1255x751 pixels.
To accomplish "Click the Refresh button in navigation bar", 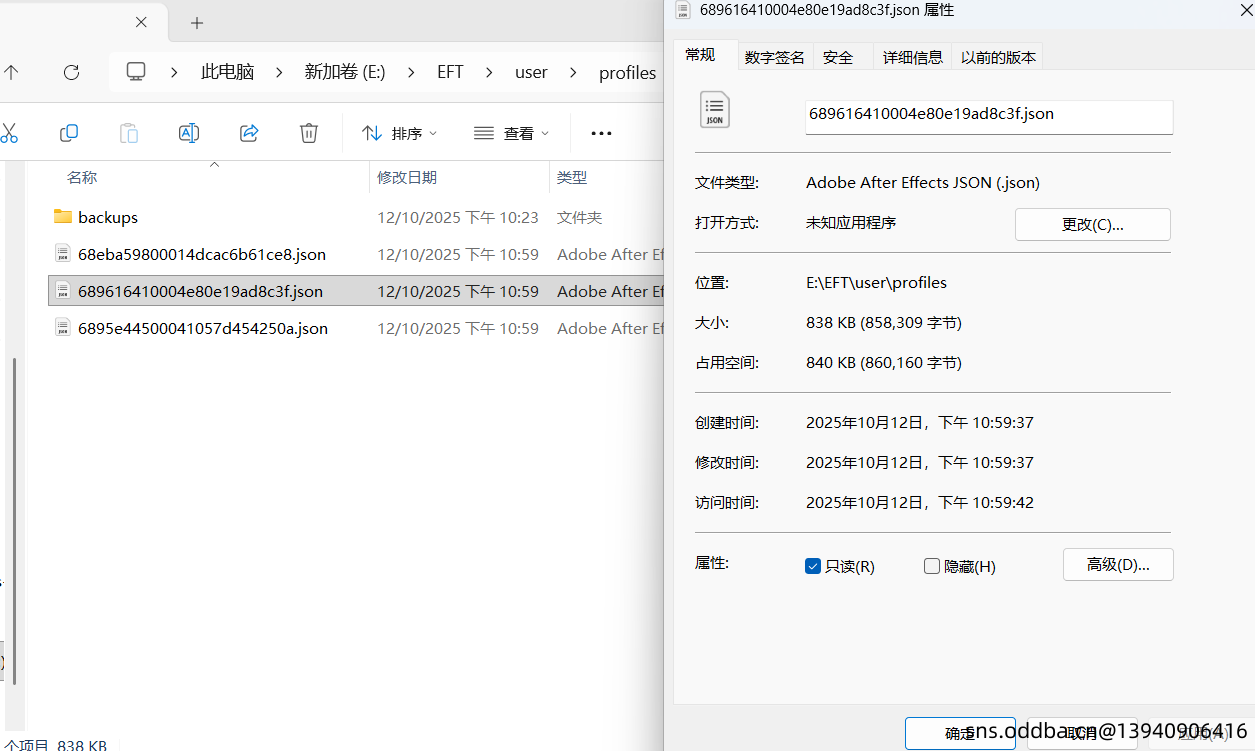I will coord(71,72).
